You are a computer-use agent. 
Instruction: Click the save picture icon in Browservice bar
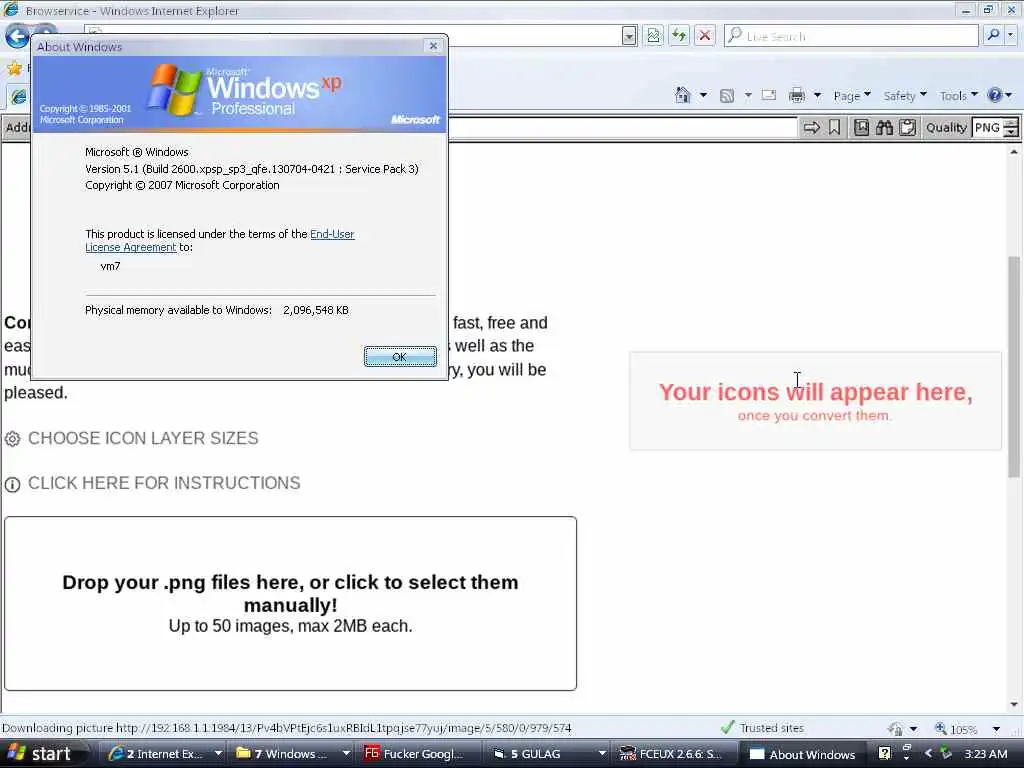(x=861, y=127)
